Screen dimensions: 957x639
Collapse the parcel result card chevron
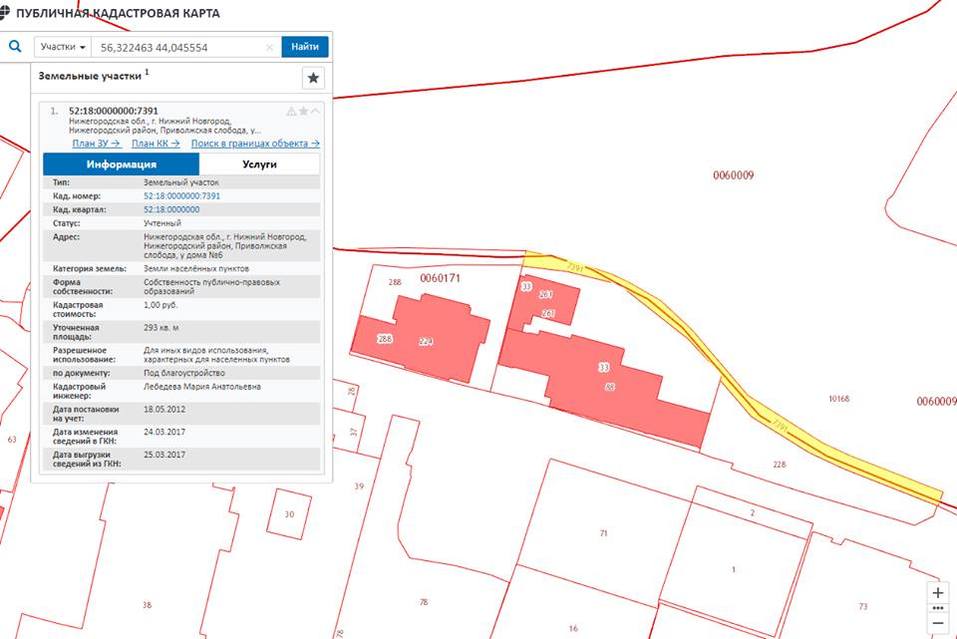tap(316, 111)
